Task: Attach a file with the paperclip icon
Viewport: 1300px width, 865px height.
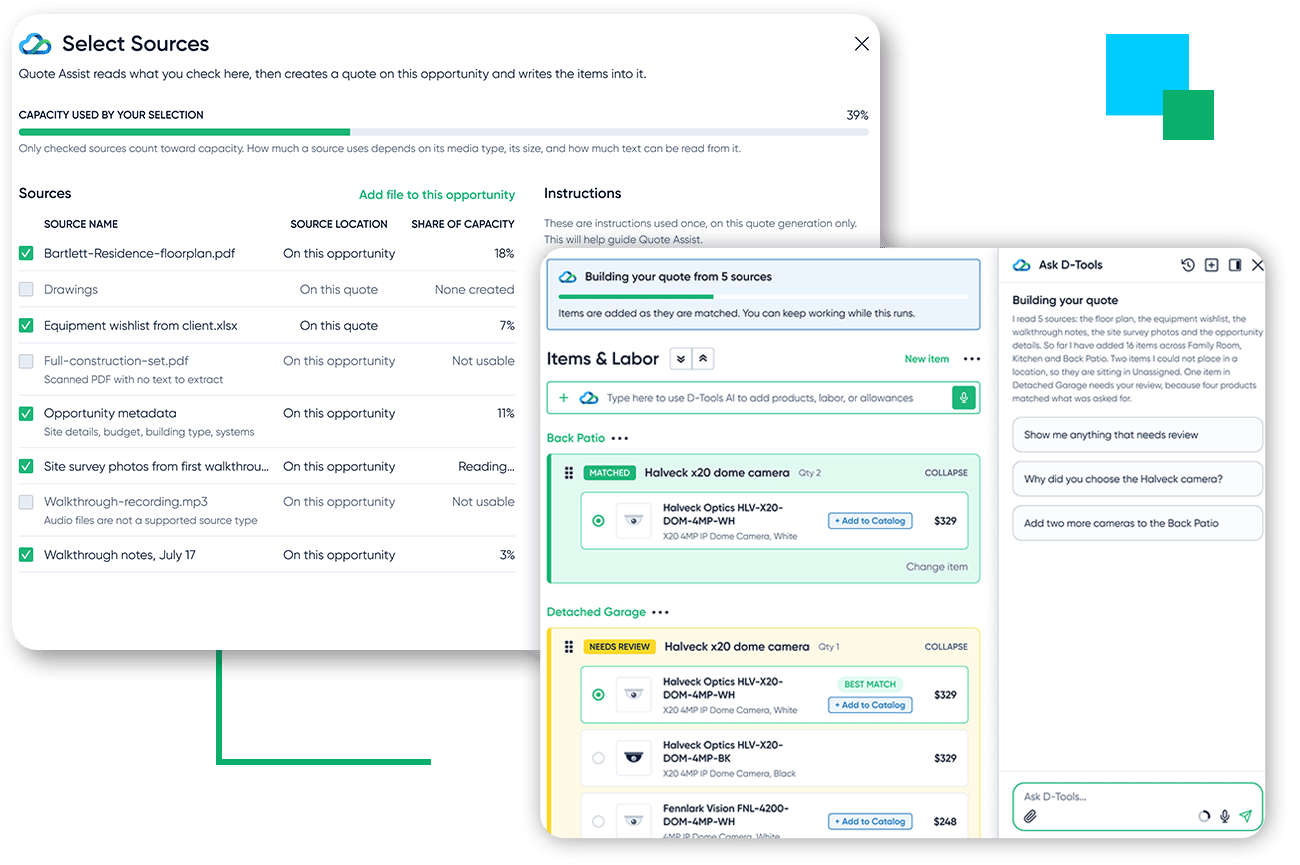Action: pos(1031,816)
